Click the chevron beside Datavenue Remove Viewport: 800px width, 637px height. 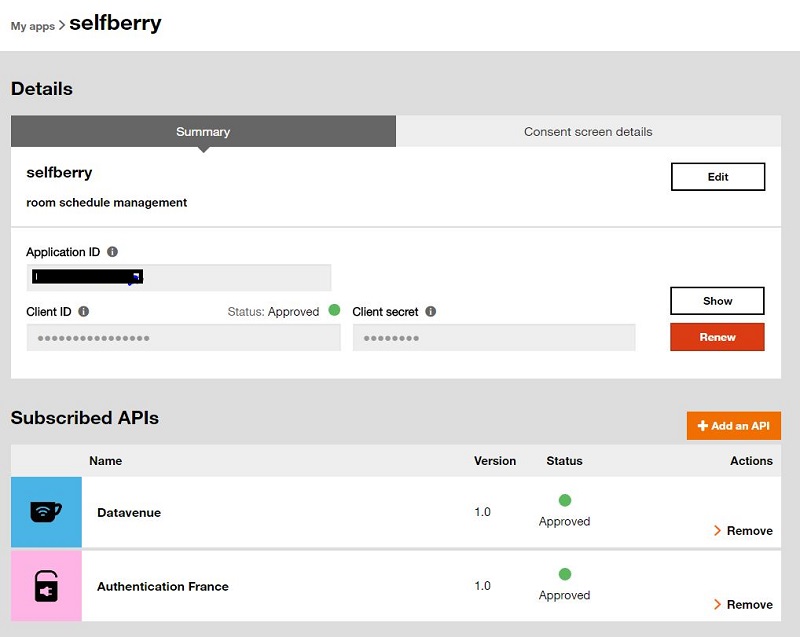coord(717,530)
